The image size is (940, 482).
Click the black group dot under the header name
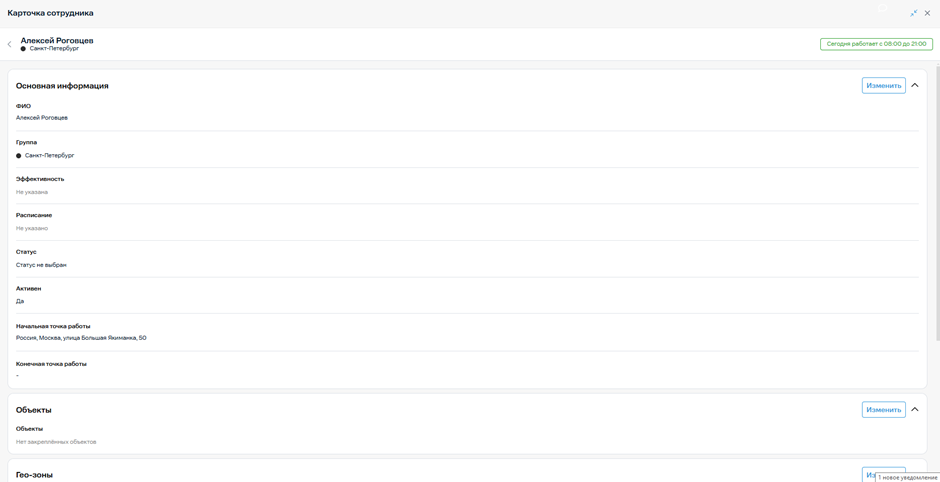tap(23, 49)
